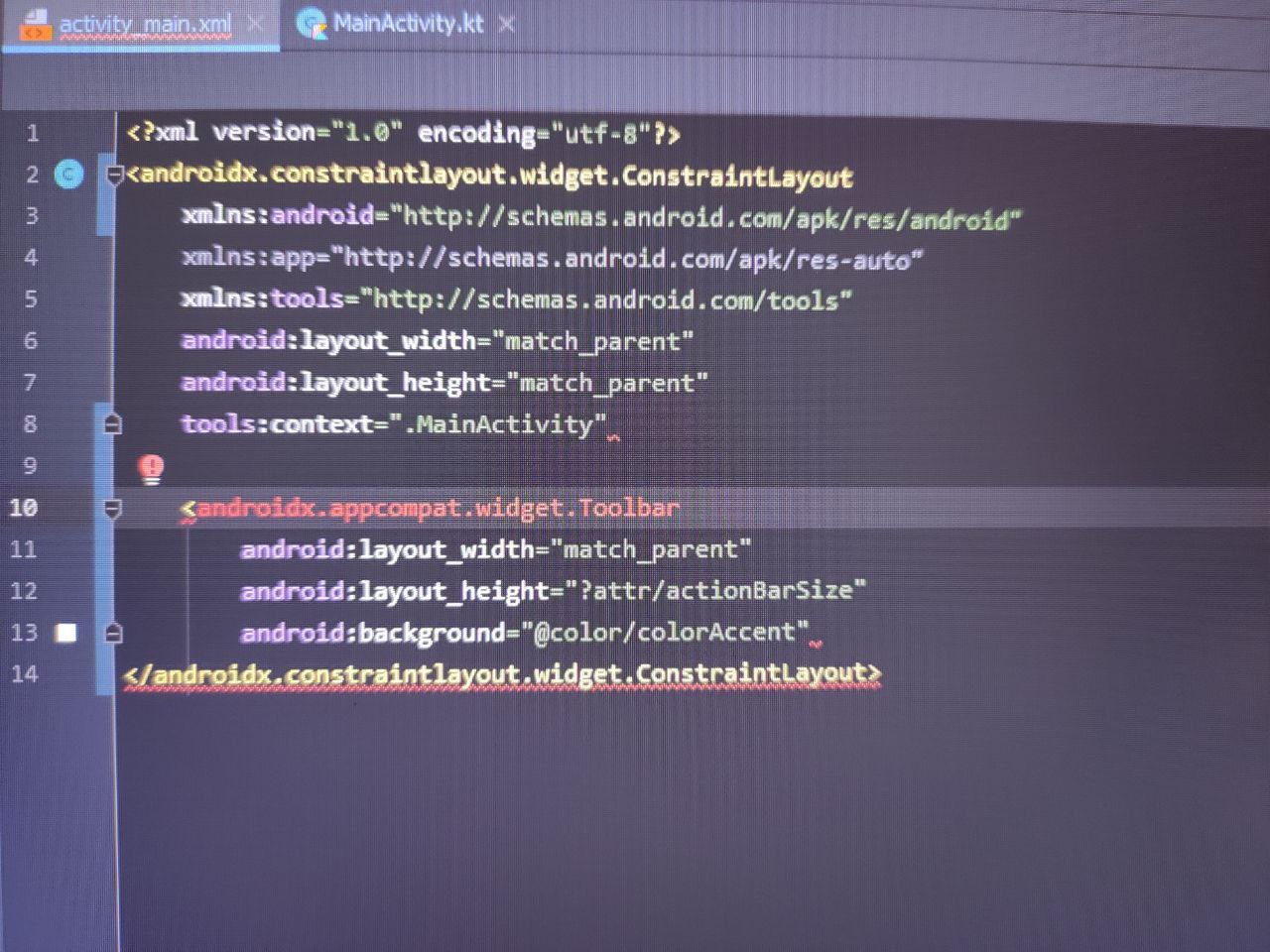The image size is (1270, 952).
Task: Toggle the fold marker on line 8
Action: tap(113, 424)
